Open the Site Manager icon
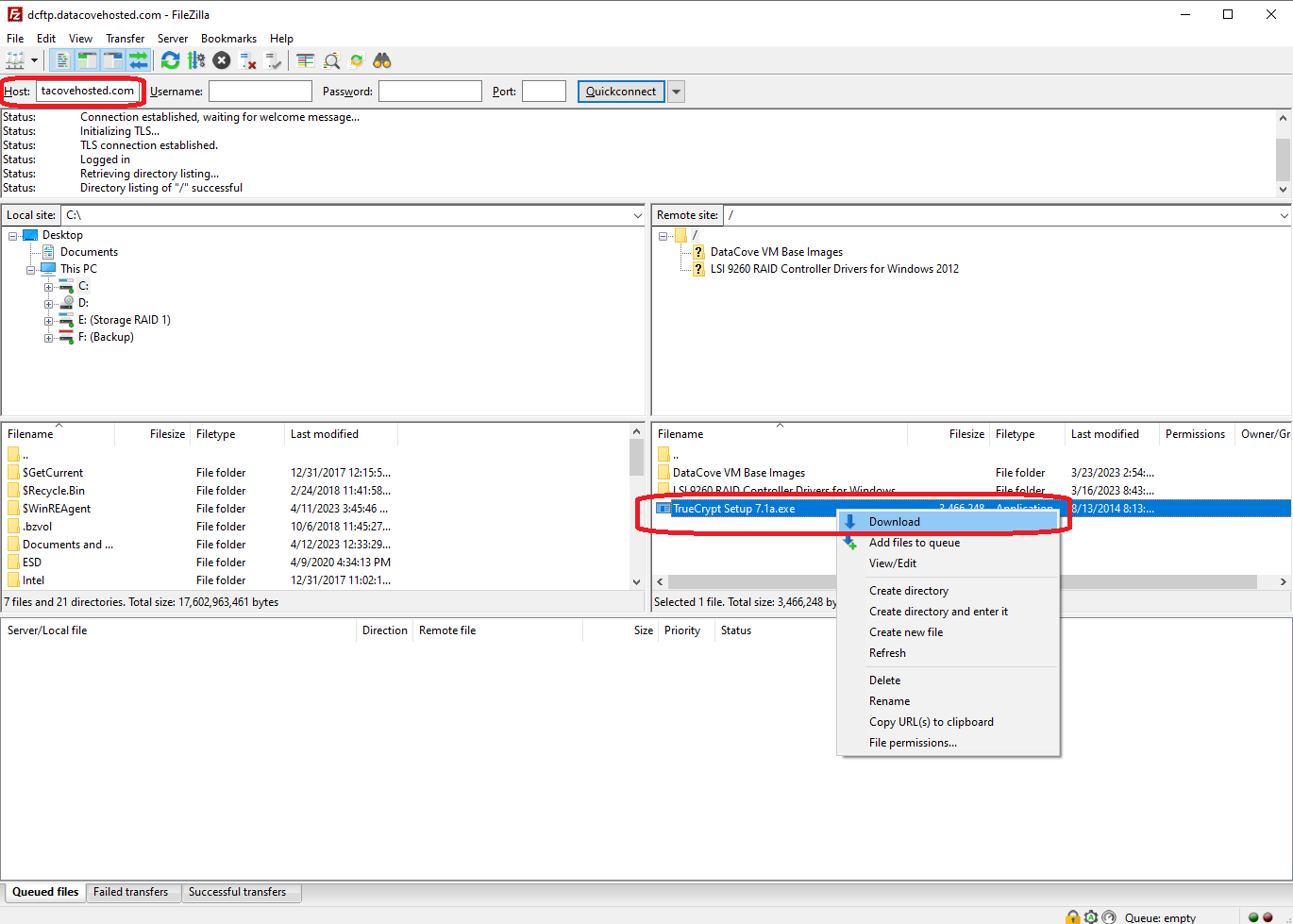The height and width of the screenshot is (924, 1293). (15, 60)
